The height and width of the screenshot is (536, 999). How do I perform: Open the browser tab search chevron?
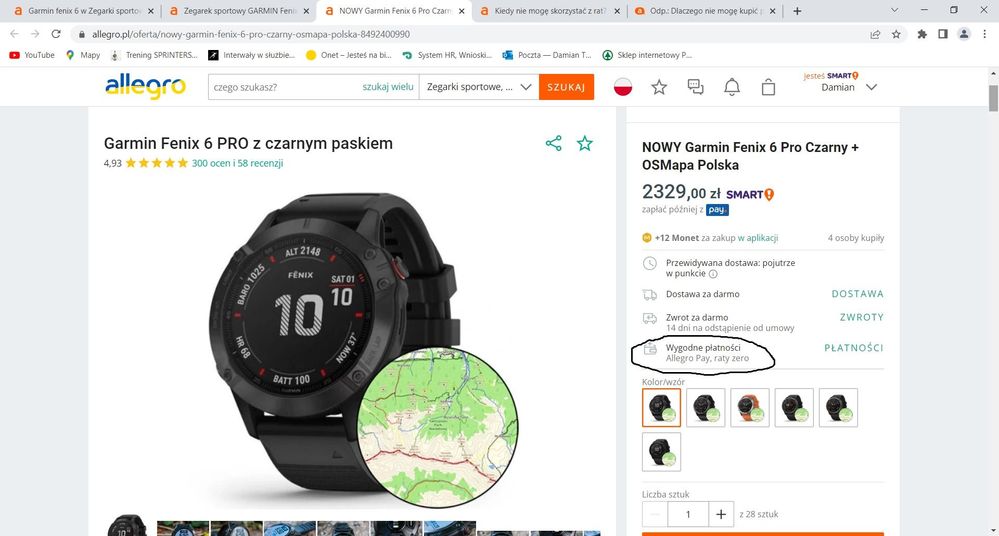point(895,11)
